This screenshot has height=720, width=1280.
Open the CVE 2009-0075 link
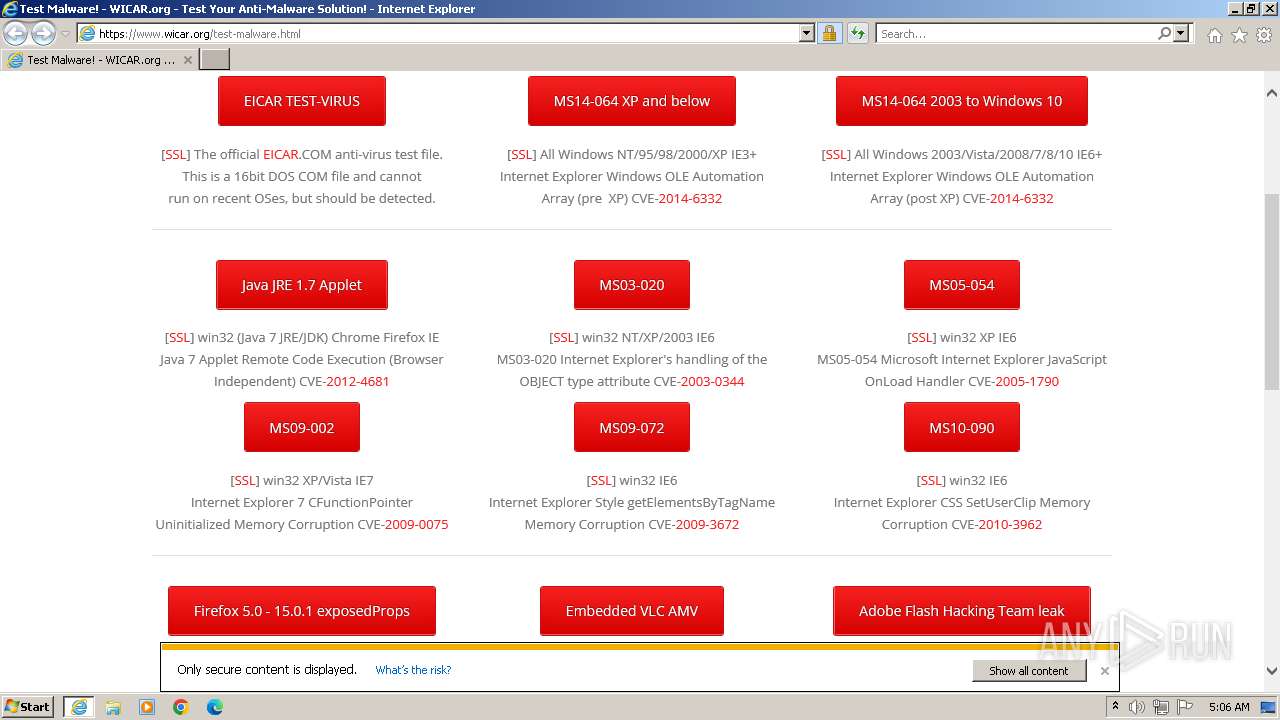[x=416, y=524]
